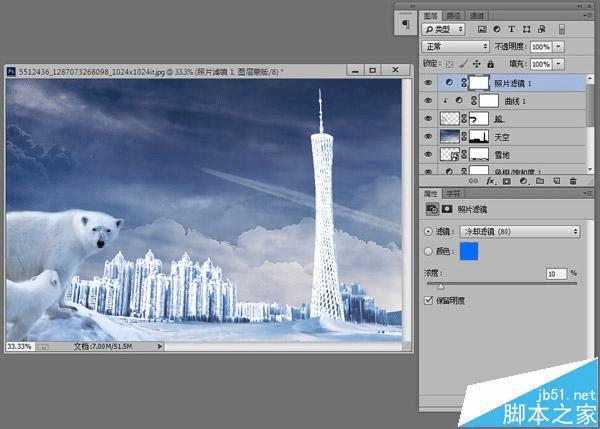This screenshot has width=600, height=429.
Task: Hide the 照片滤镜 1 layer
Action: pyautogui.click(x=428, y=82)
